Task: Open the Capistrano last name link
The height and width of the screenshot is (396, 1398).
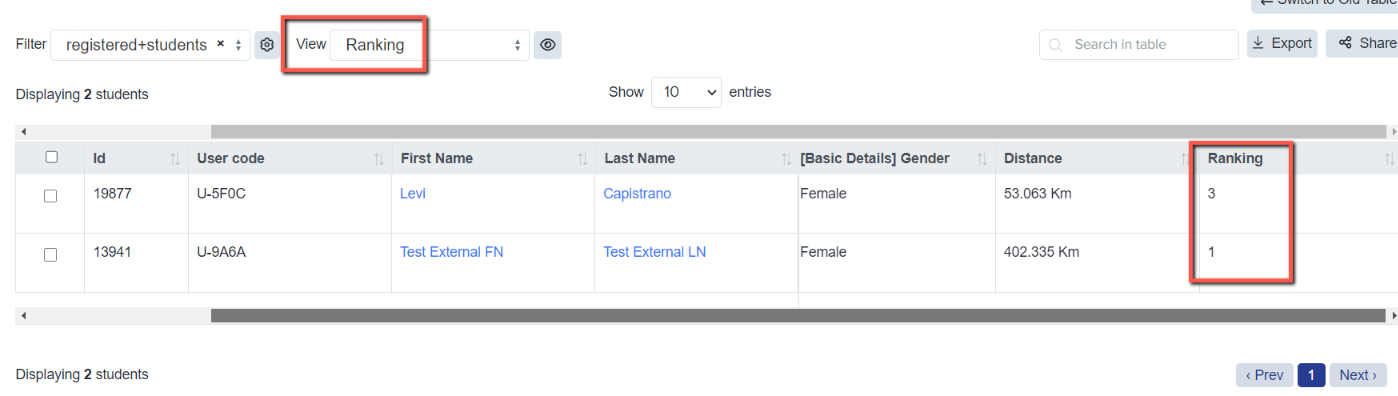Action: (637, 194)
